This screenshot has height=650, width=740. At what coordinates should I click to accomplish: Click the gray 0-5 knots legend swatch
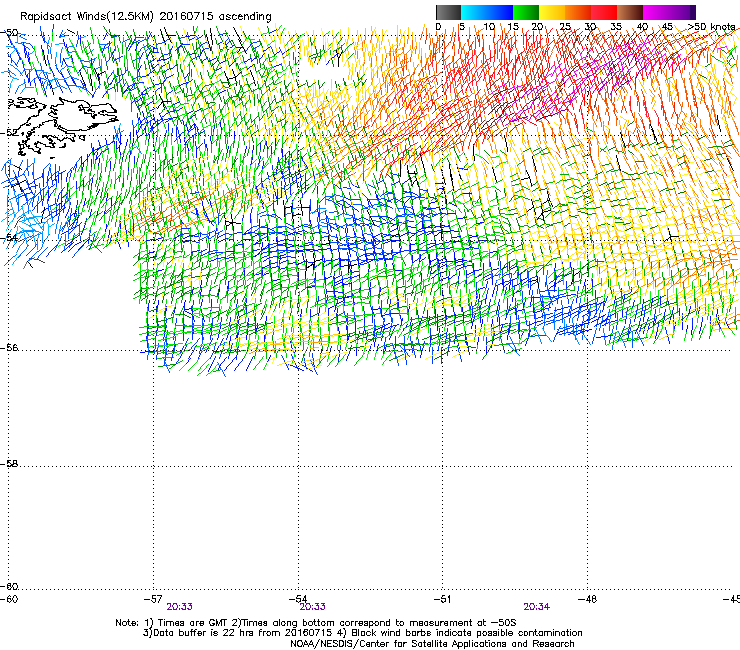tap(448, 12)
